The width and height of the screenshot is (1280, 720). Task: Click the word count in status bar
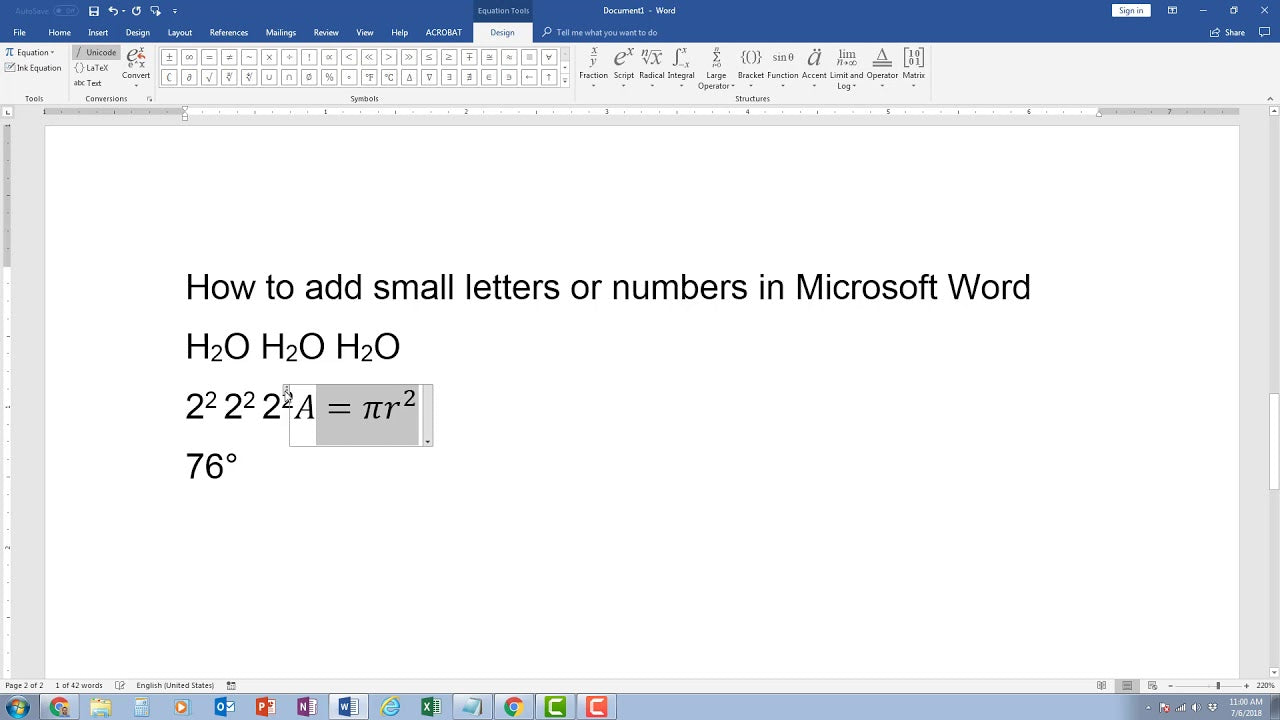pyautogui.click(x=79, y=685)
